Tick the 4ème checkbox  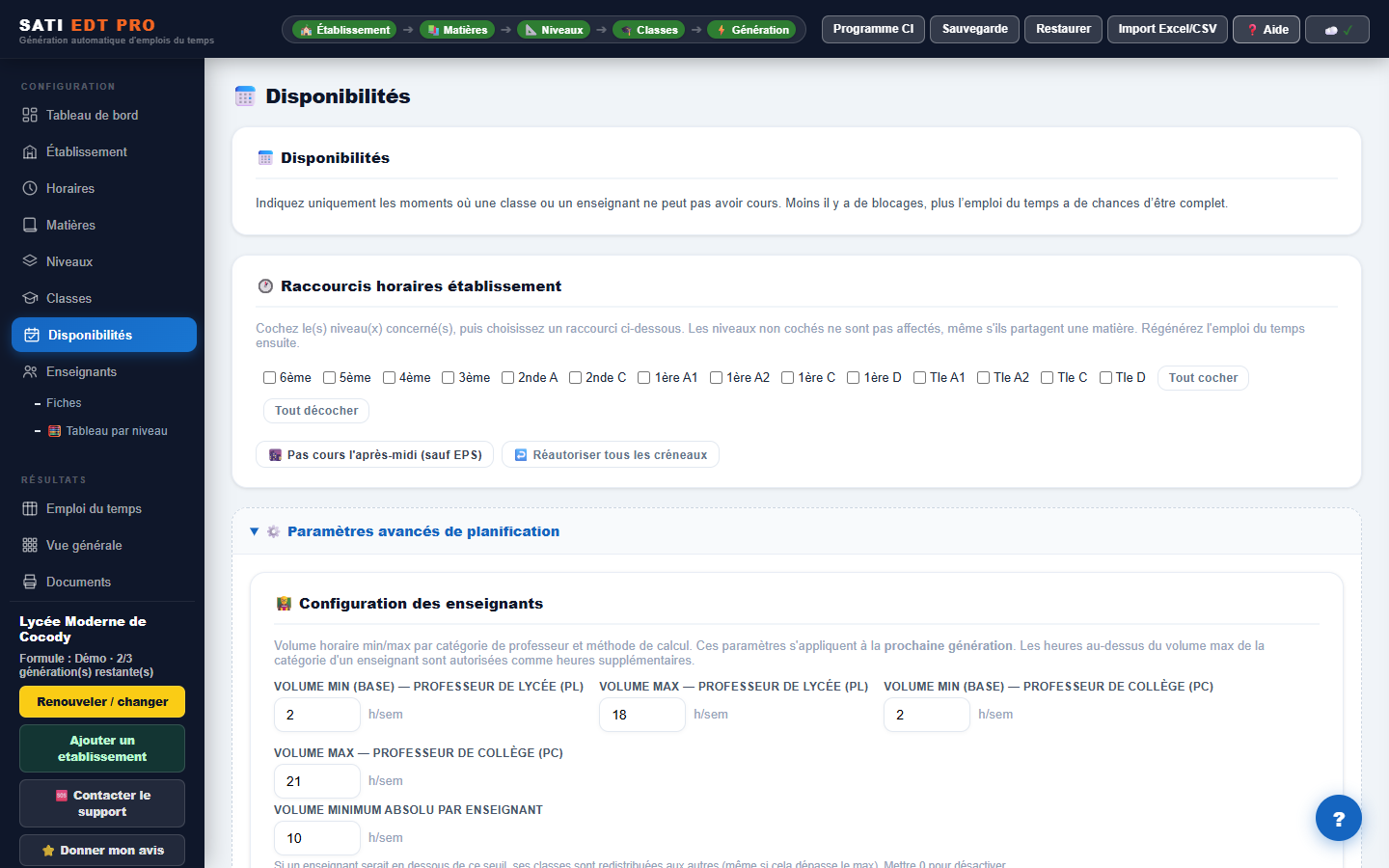tap(390, 377)
